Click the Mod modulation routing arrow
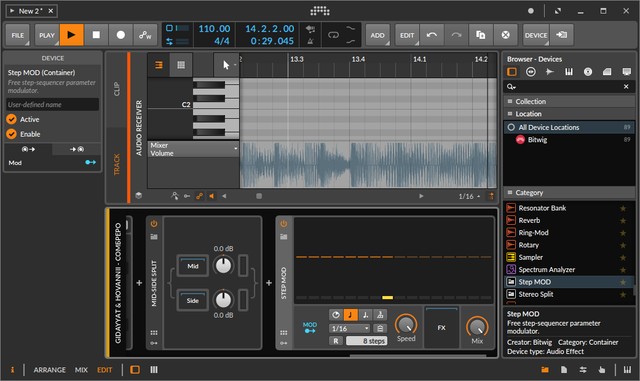Screen dimensions: 640x381 91,163
